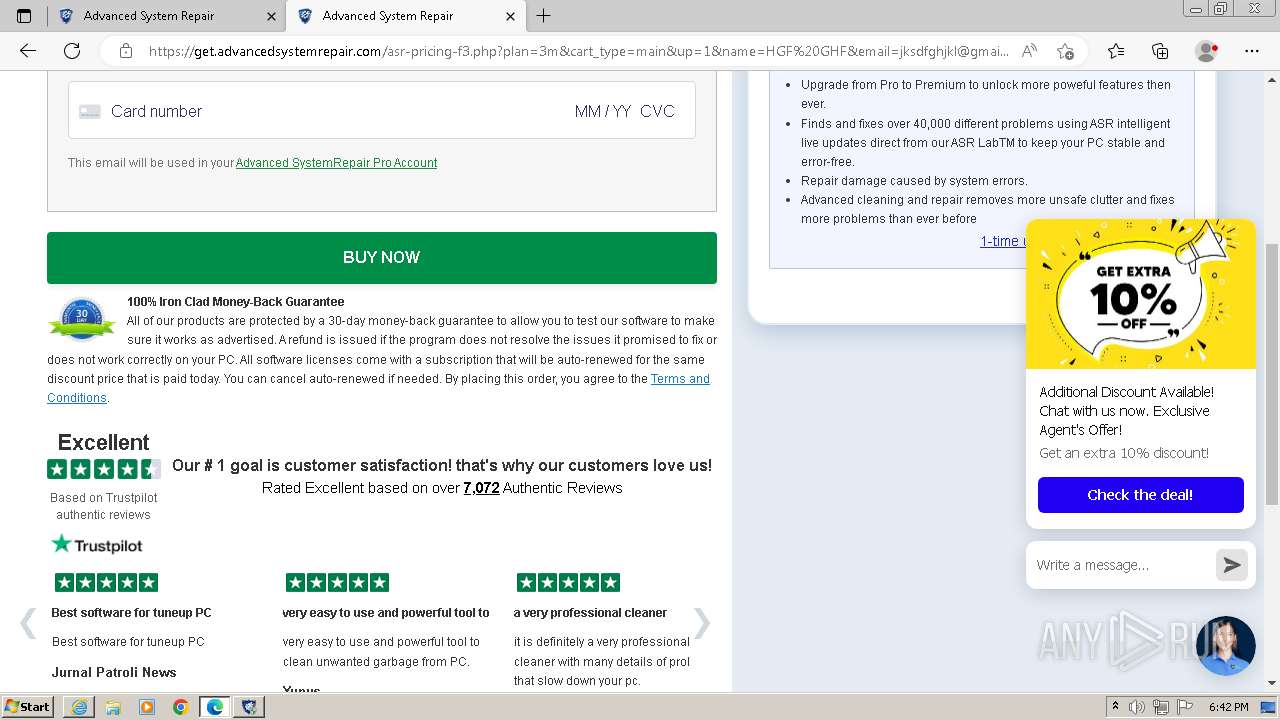
Task: Open Advanced System Repair taskbar icon
Action: pyautogui.click(x=249, y=707)
